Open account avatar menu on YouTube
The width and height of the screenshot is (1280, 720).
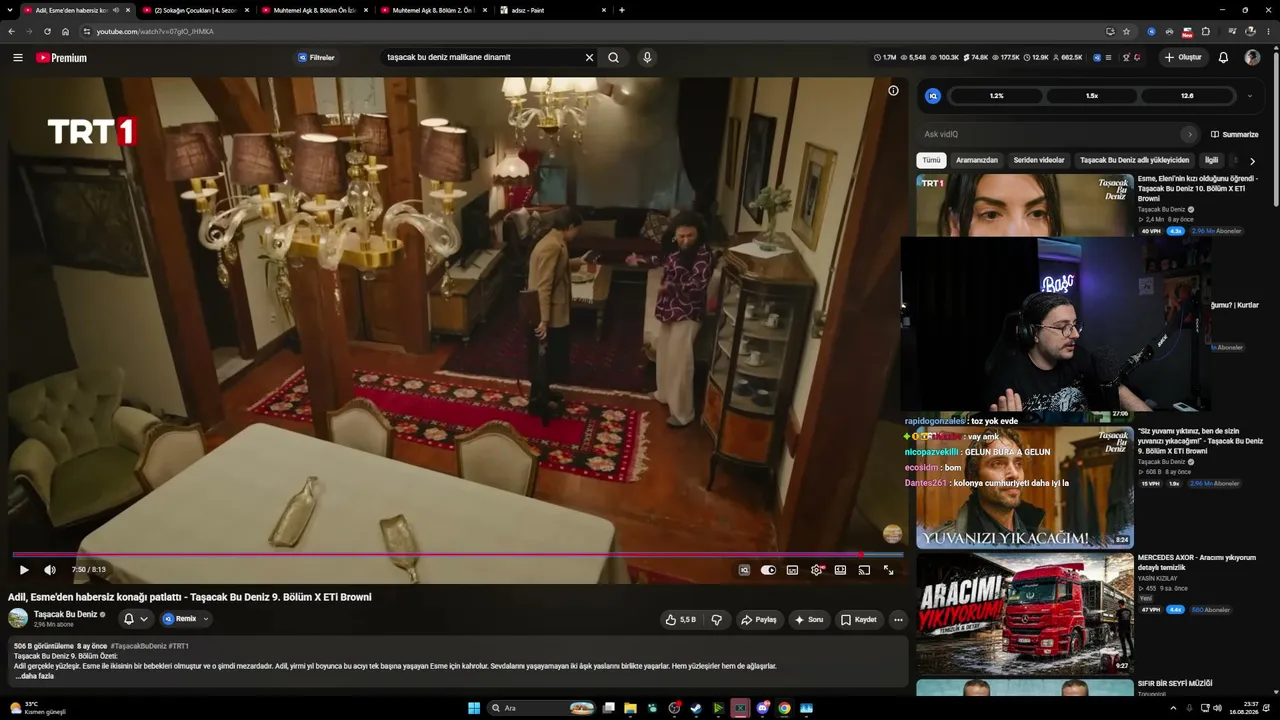tap(1252, 58)
